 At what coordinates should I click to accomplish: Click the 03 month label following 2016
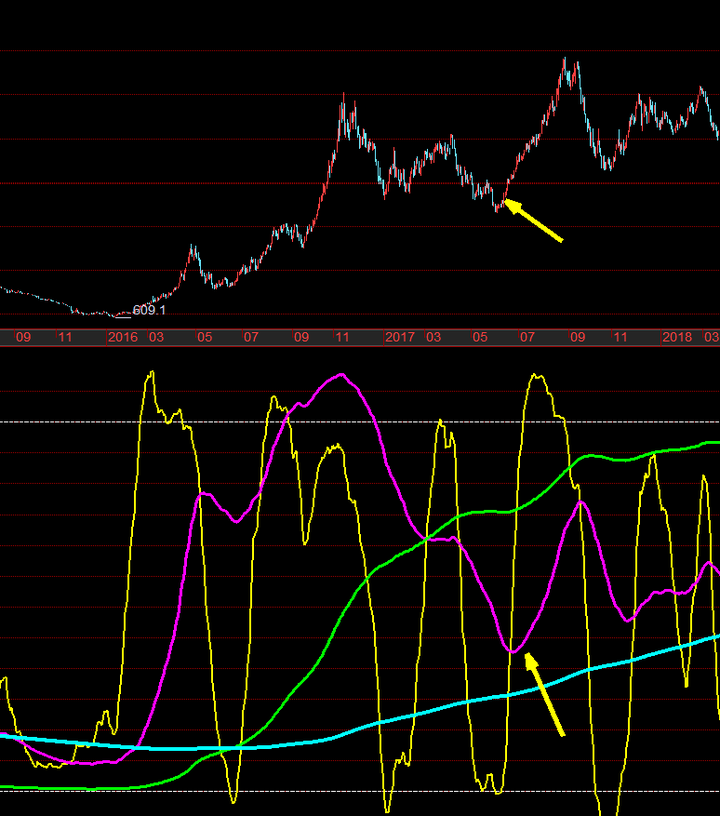[157, 337]
